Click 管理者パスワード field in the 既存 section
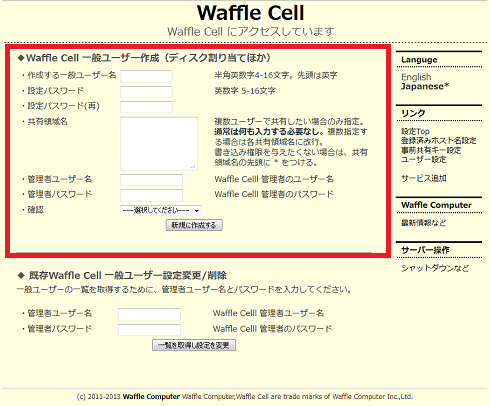 coord(149,329)
